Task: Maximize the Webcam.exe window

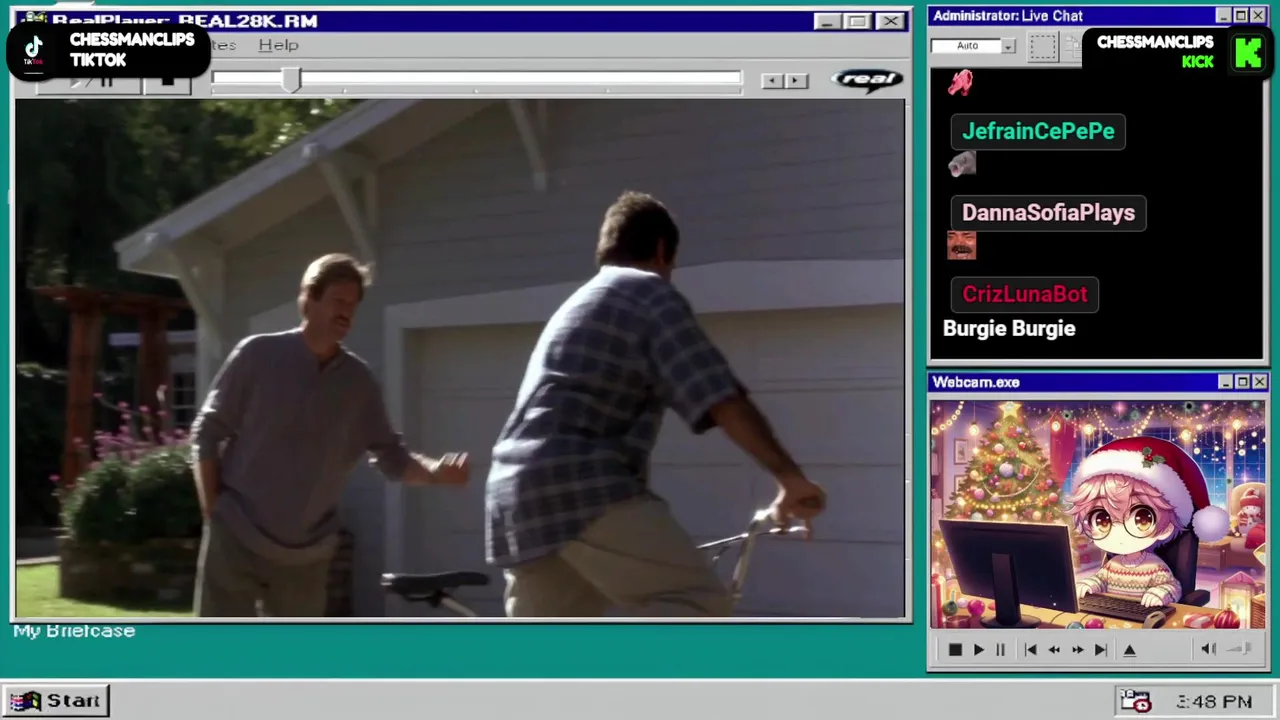Action: [x=1243, y=382]
